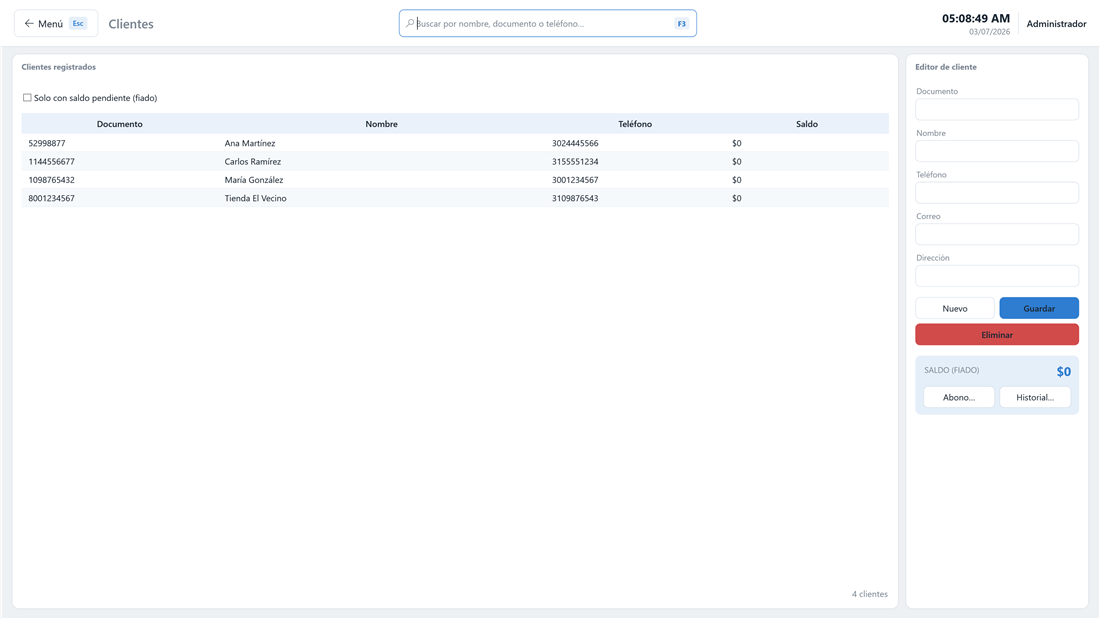Click the Esc shortcut badge

pyautogui.click(x=78, y=23)
